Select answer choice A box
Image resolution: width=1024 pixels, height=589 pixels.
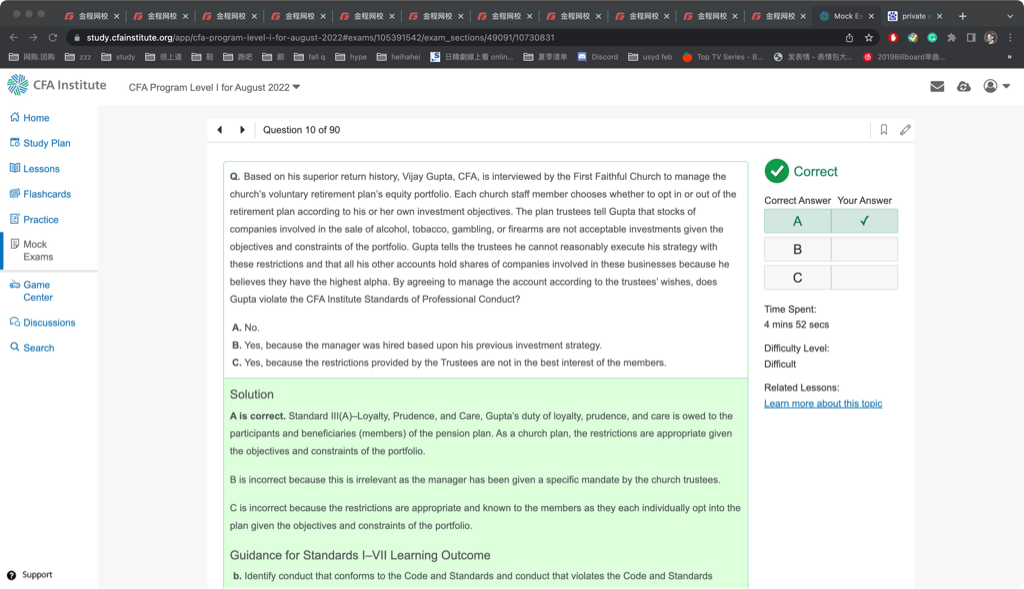tap(797, 221)
